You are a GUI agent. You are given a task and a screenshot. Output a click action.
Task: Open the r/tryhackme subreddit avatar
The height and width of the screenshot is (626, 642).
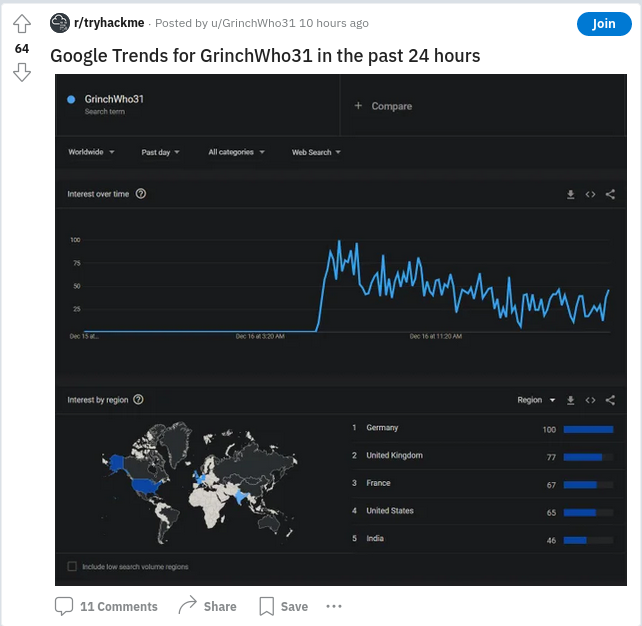click(x=60, y=23)
